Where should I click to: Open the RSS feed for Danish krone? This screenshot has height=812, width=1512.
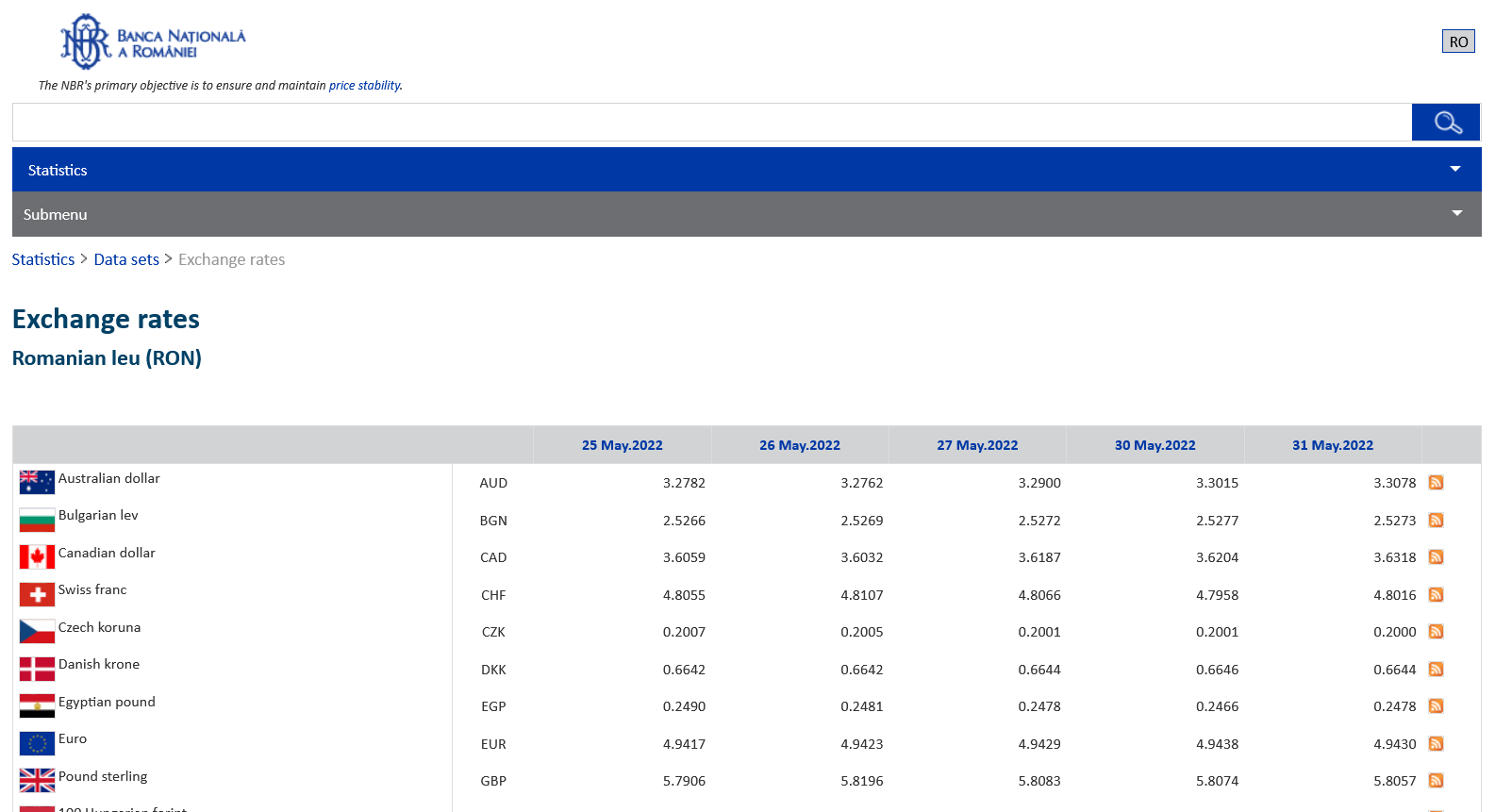tap(1436, 670)
